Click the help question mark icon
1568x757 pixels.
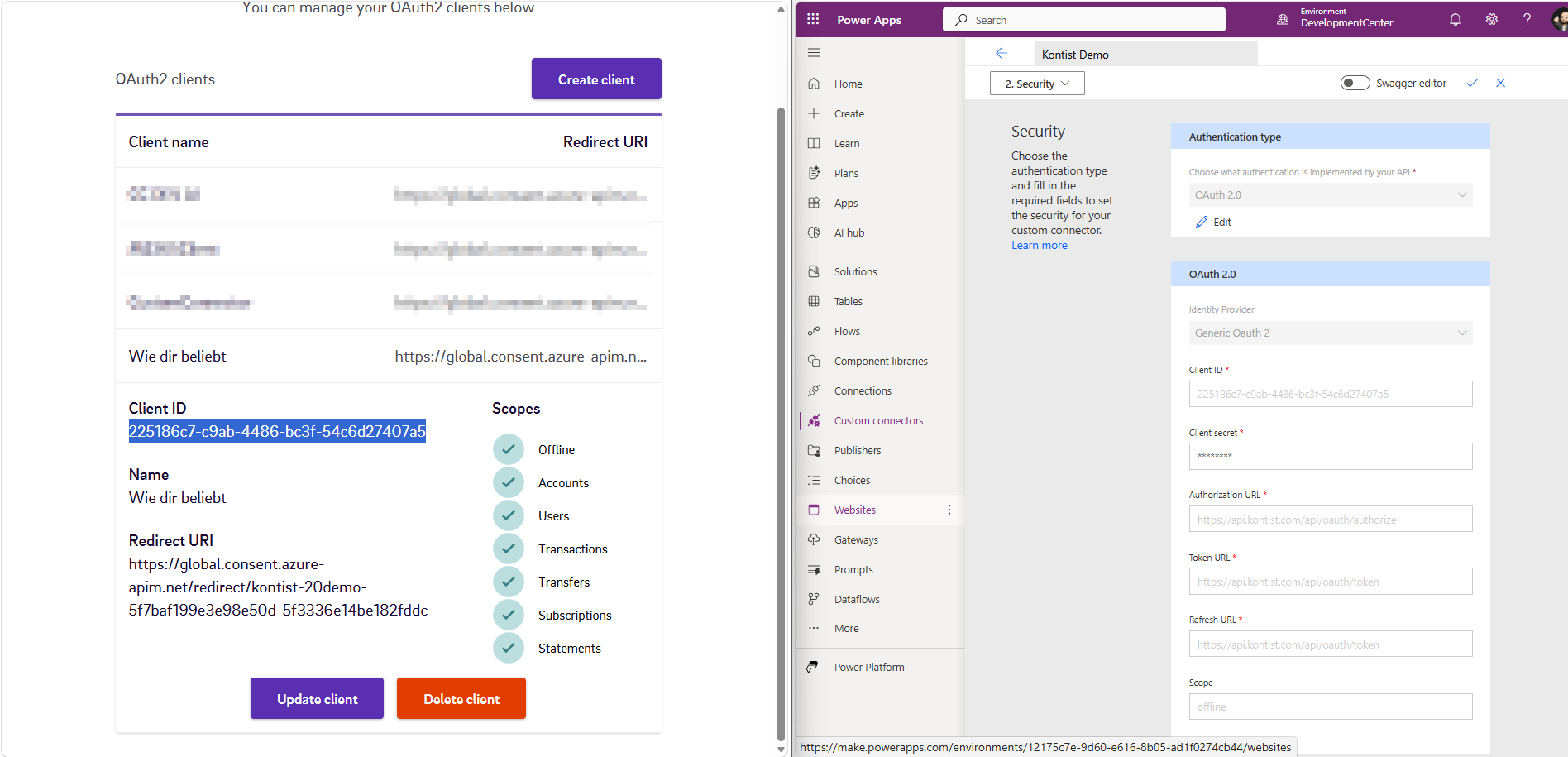coord(1527,19)
